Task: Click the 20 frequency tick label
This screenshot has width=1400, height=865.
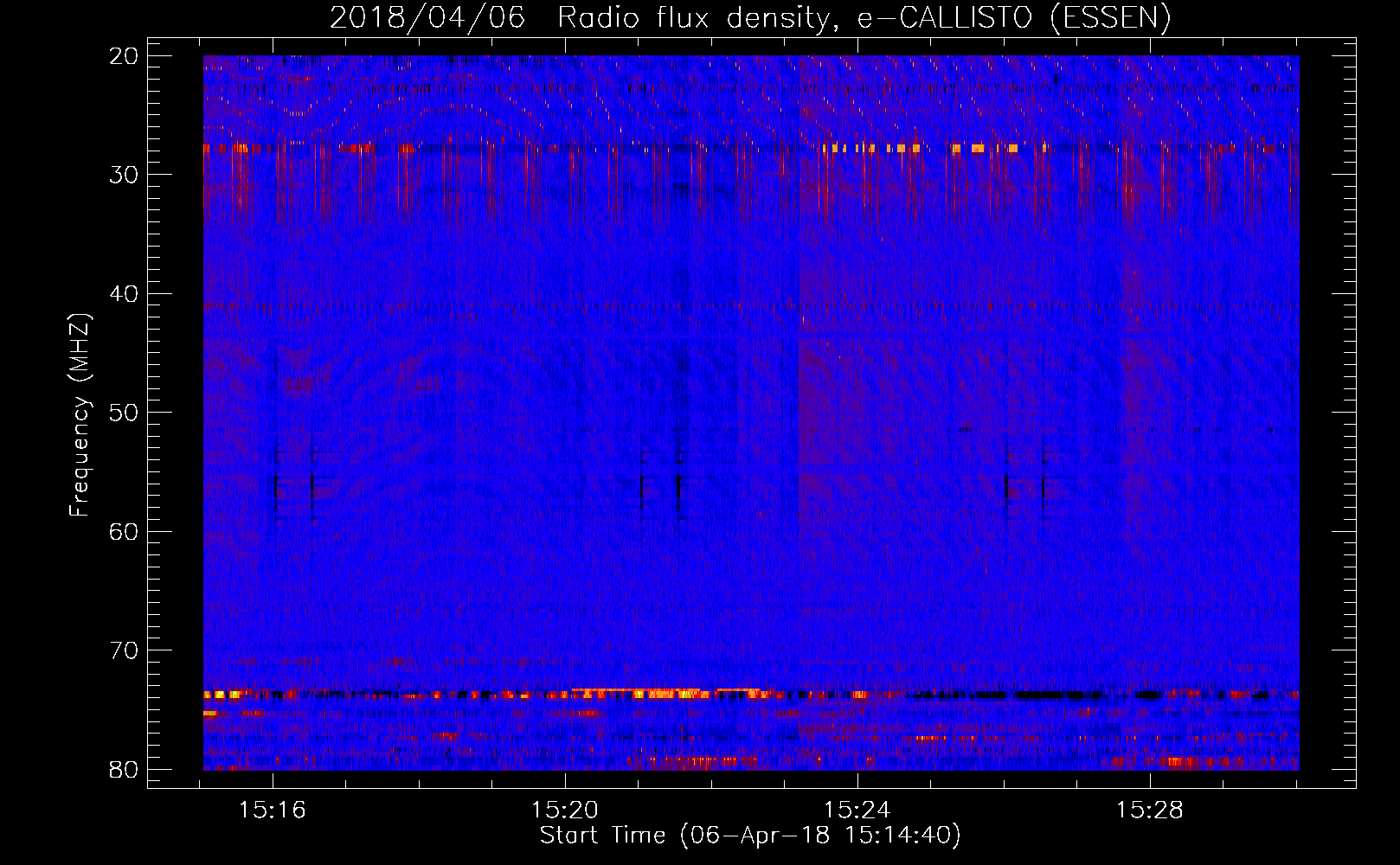Action: [x=124, y=56]
